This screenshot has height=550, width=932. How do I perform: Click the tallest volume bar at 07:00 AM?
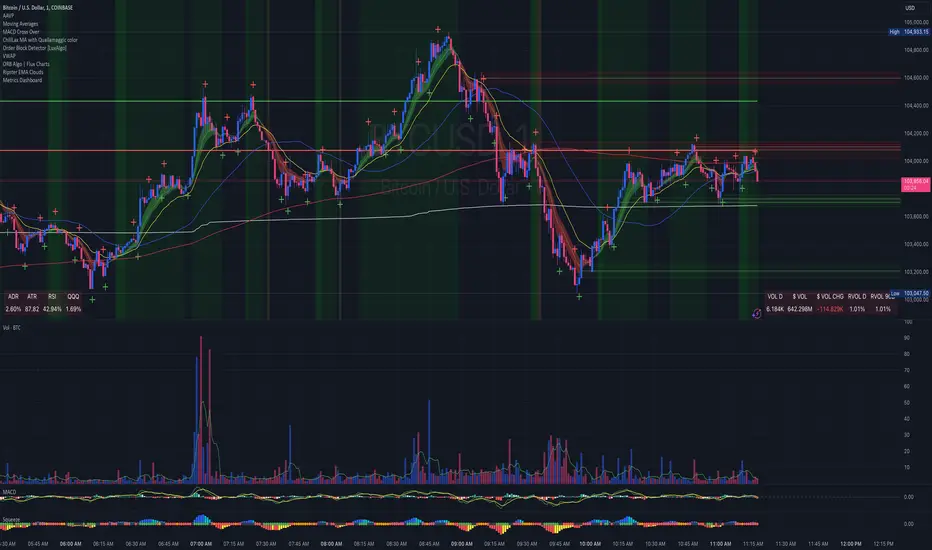[x=201, y=409]
